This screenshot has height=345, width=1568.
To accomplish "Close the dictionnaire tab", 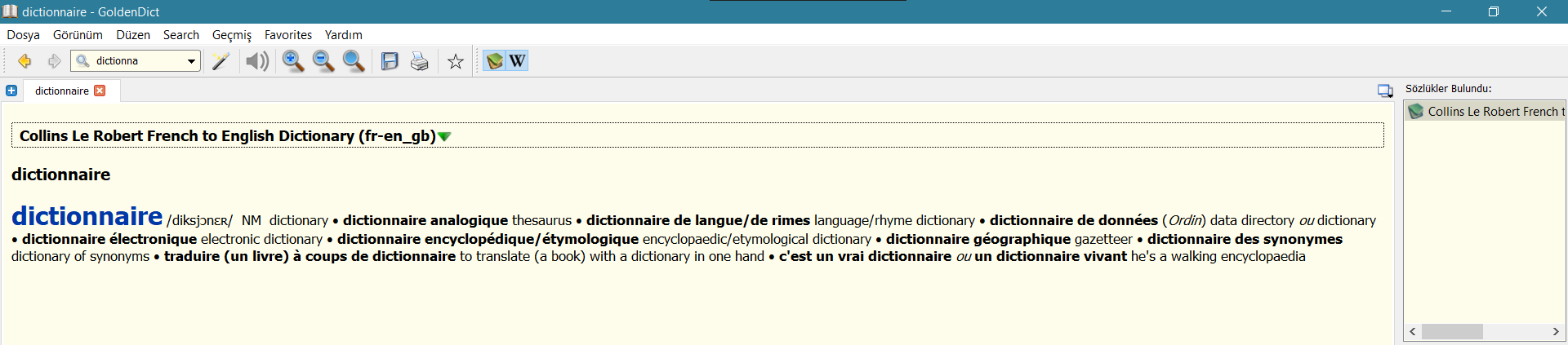I will pyautogui.click(x=100, y=91).
